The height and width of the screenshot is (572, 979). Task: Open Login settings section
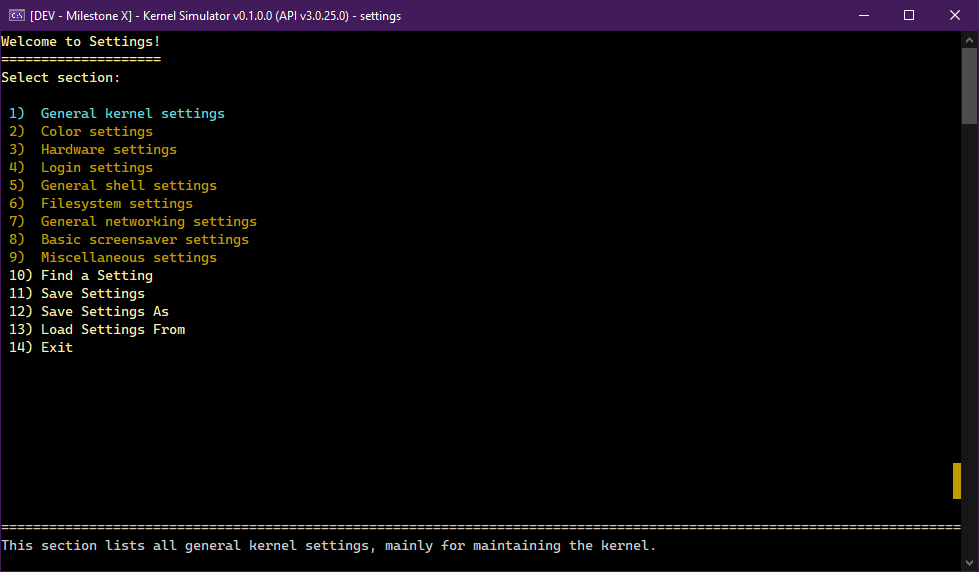pyautogui.click(x=96, y=168)
